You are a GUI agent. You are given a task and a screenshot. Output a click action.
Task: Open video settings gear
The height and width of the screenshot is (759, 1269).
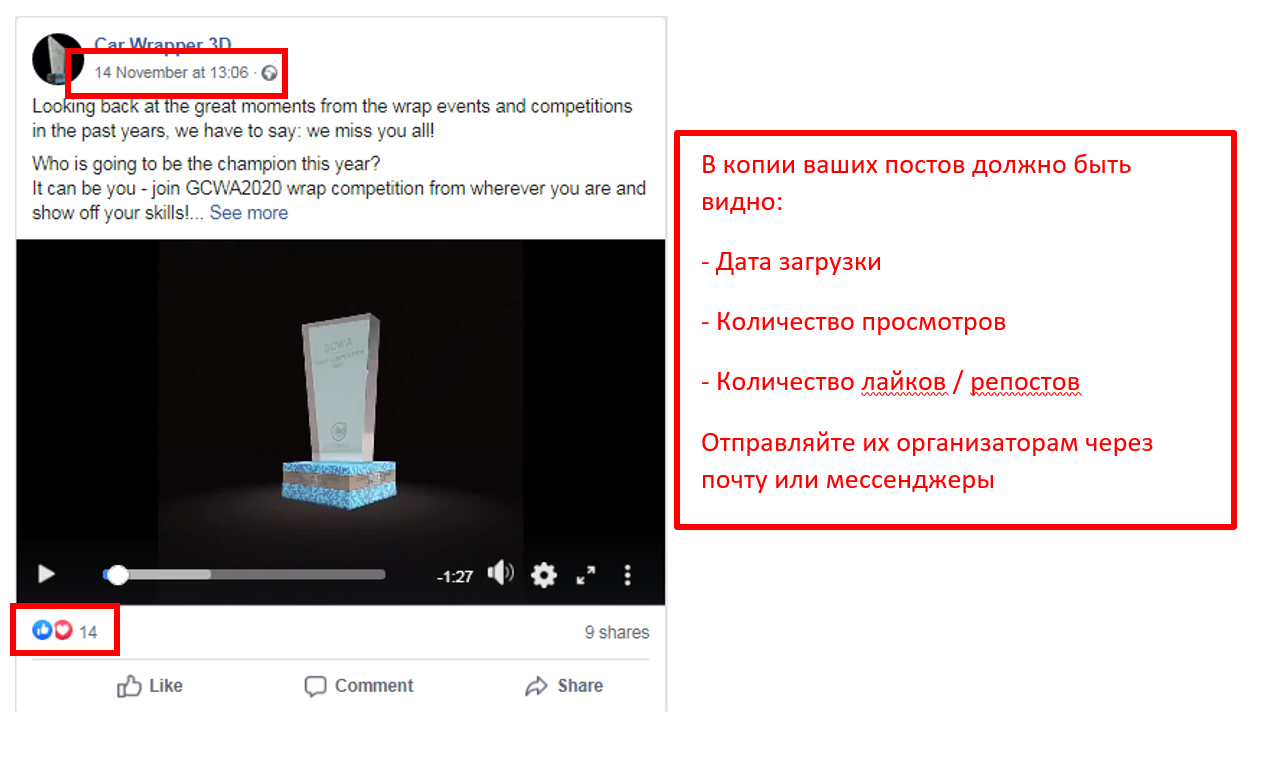(x=543, y=575)
